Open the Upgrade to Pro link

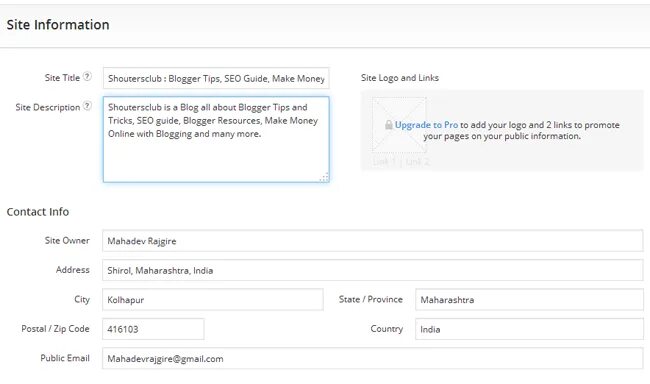(426, 125)
